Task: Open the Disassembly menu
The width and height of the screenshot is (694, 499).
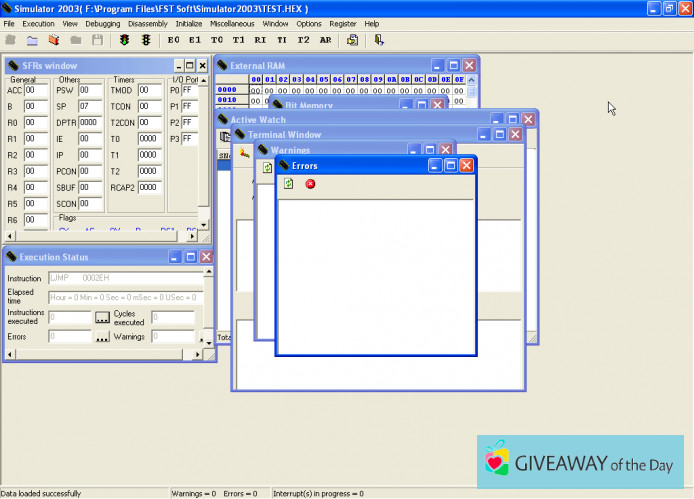Action: pos(148,23)
